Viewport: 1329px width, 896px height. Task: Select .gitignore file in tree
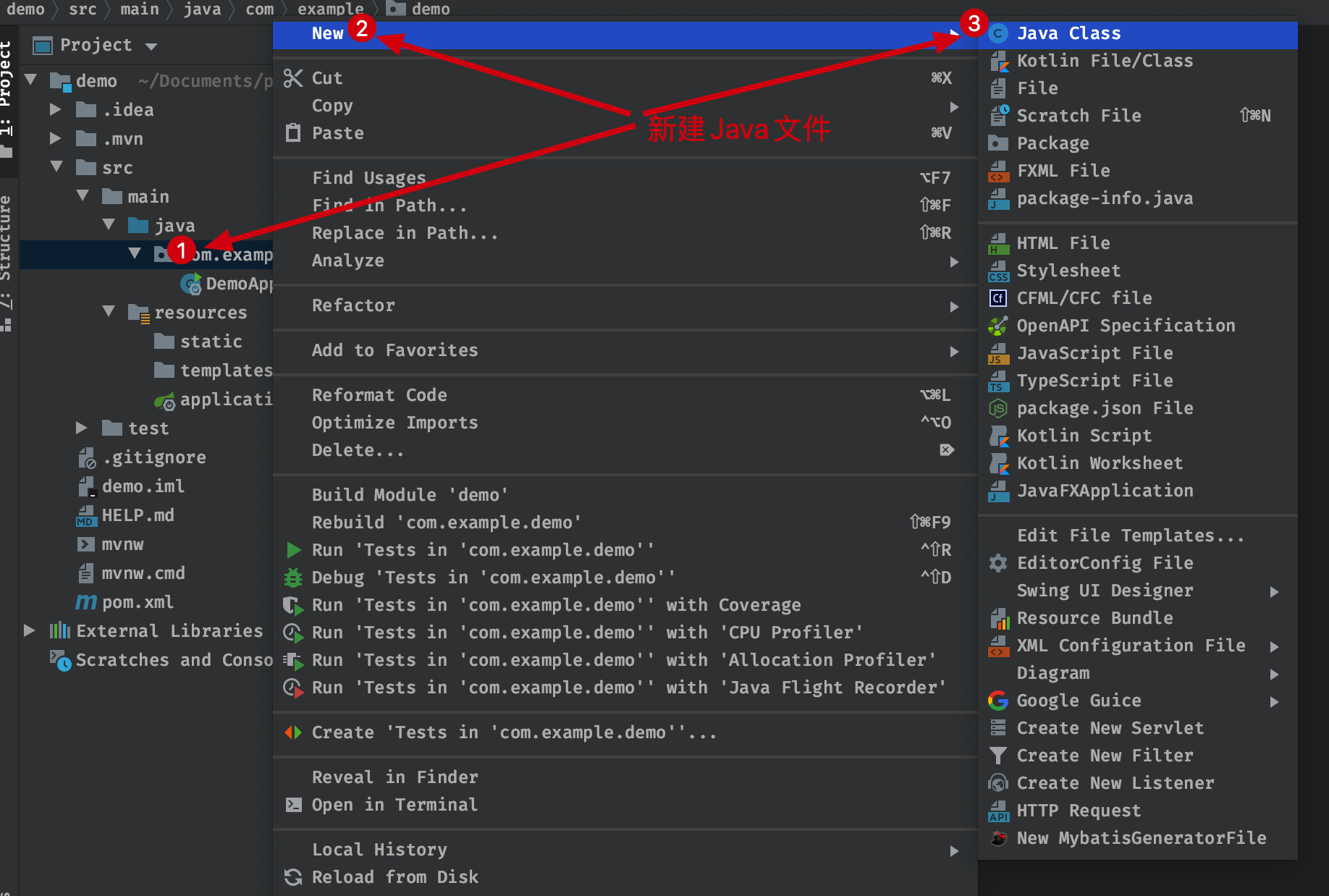point(154,457)
